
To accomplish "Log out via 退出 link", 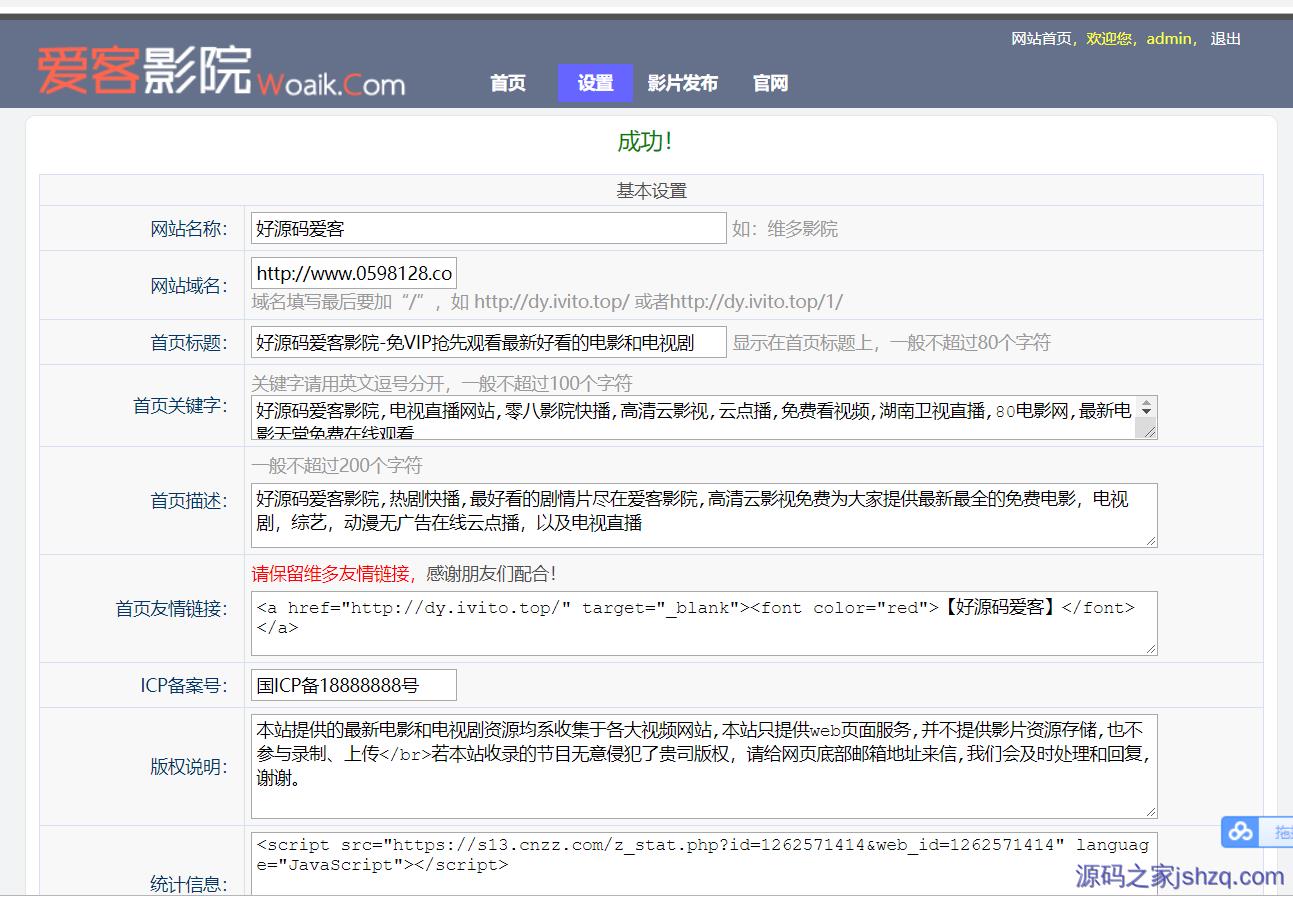I will (1225, 39).
